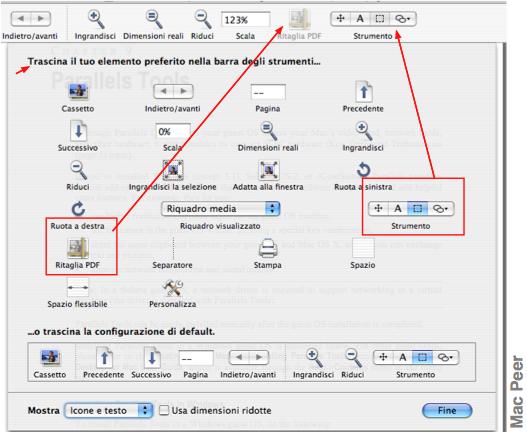Click the Fine button

tap(447, 410)
